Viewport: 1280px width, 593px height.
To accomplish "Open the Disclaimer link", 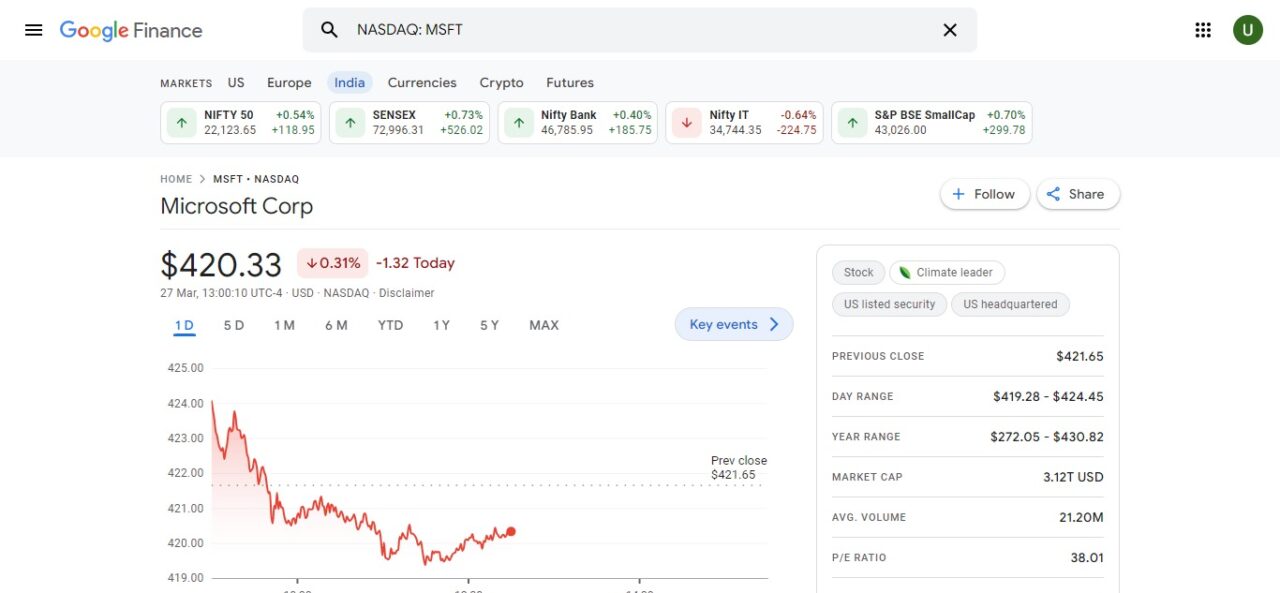I will tap(407, 293).
